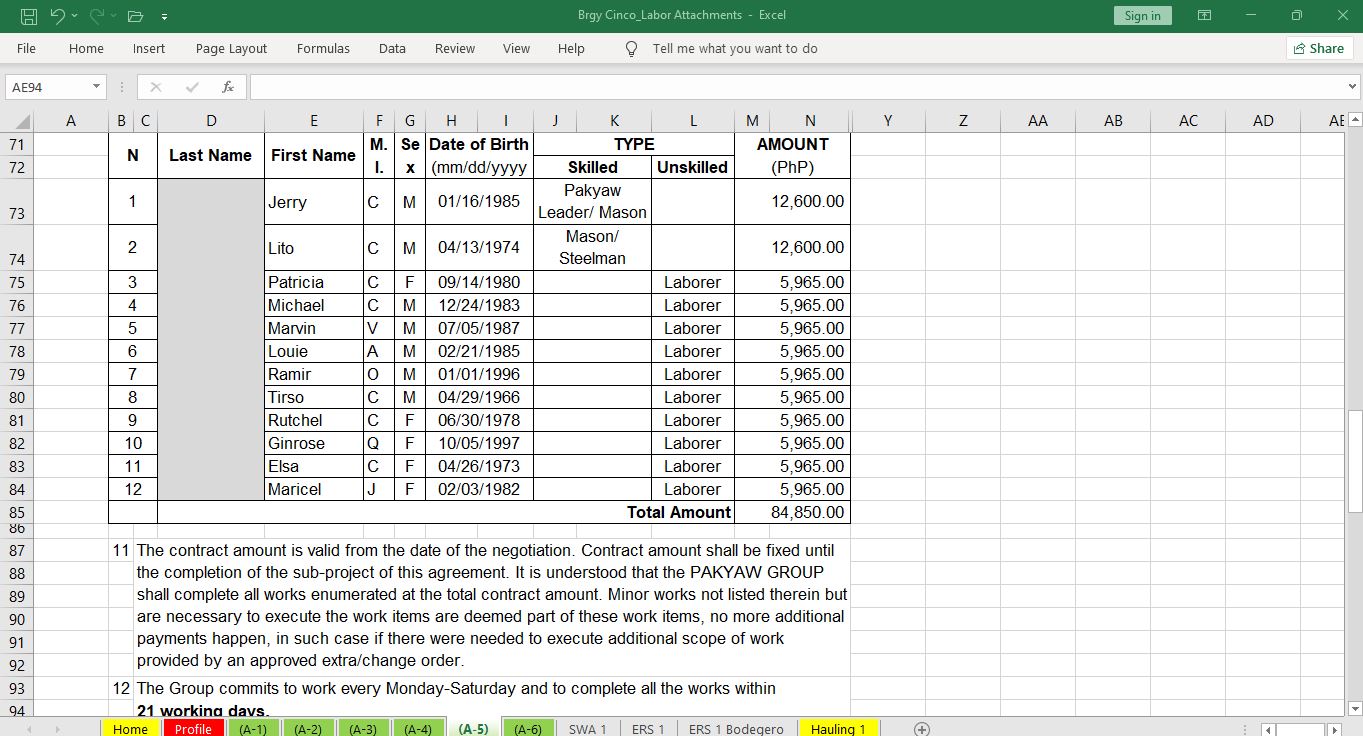
Task: Open the Profile sheet tab
Action: 193,729
